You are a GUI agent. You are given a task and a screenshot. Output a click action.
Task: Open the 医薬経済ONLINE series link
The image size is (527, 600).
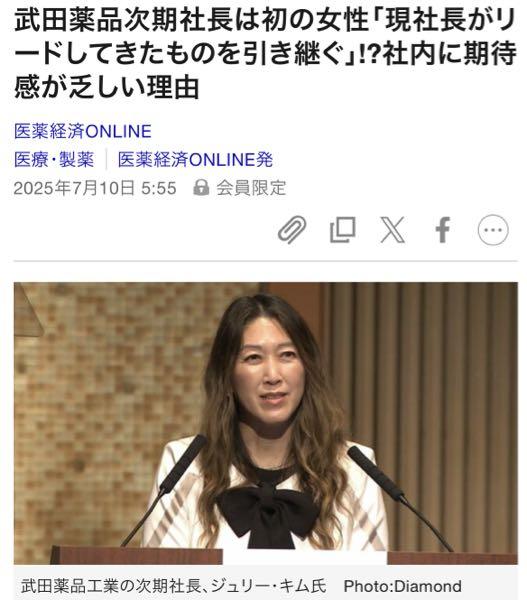83,131
